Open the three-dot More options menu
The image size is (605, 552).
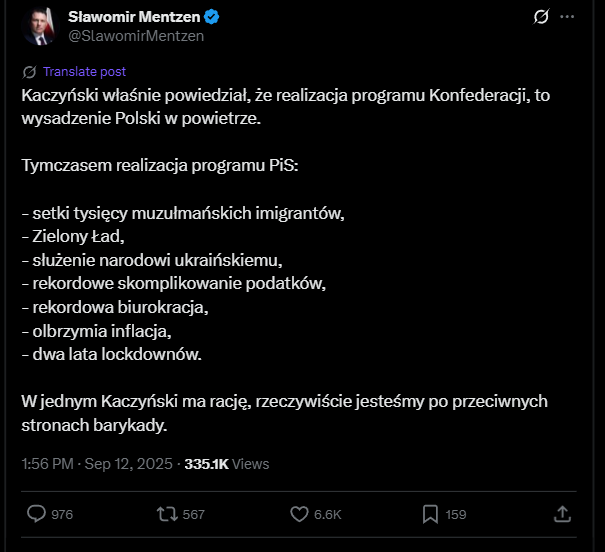point(568,17)
